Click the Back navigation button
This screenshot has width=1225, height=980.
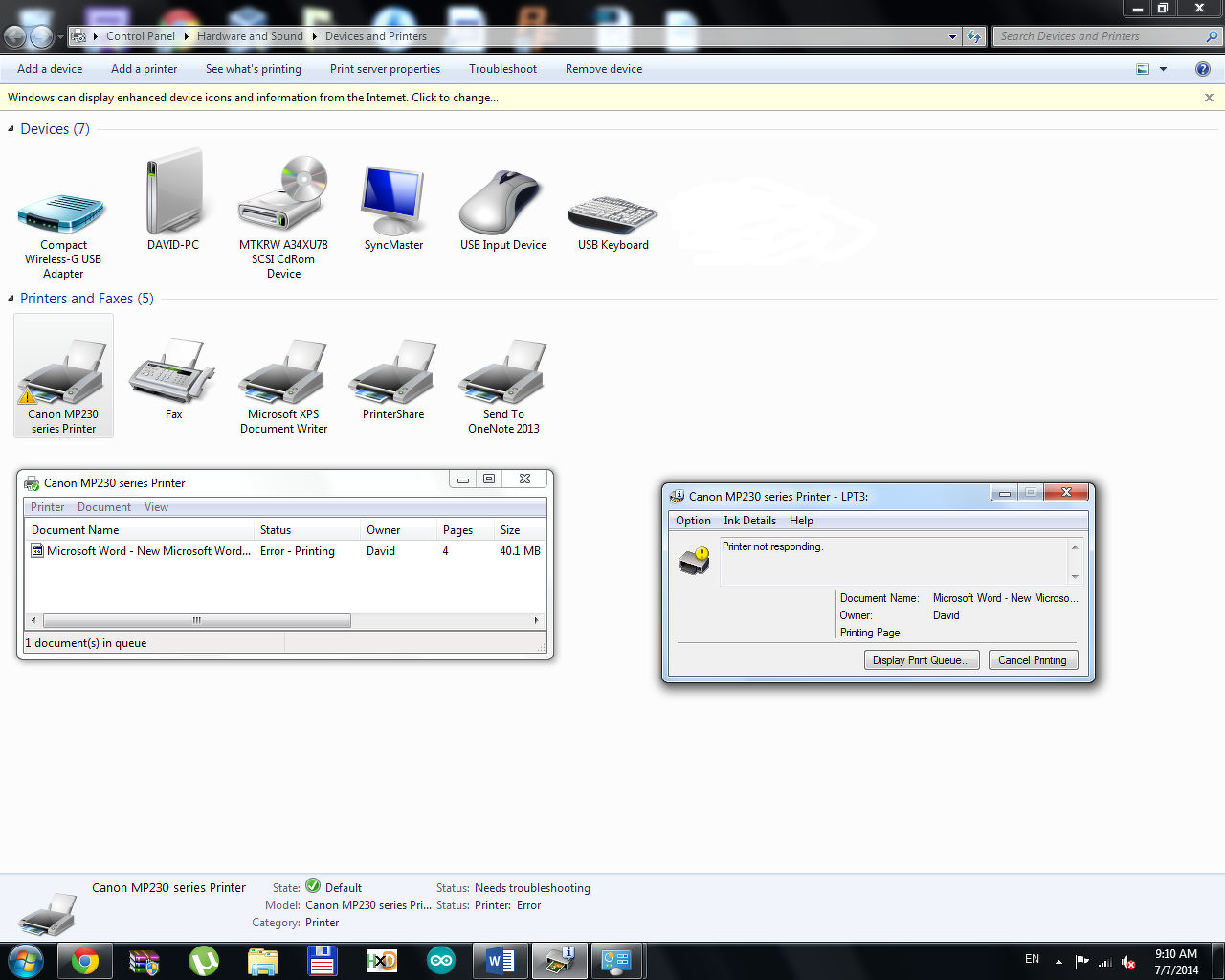click(x=15, y=37)
